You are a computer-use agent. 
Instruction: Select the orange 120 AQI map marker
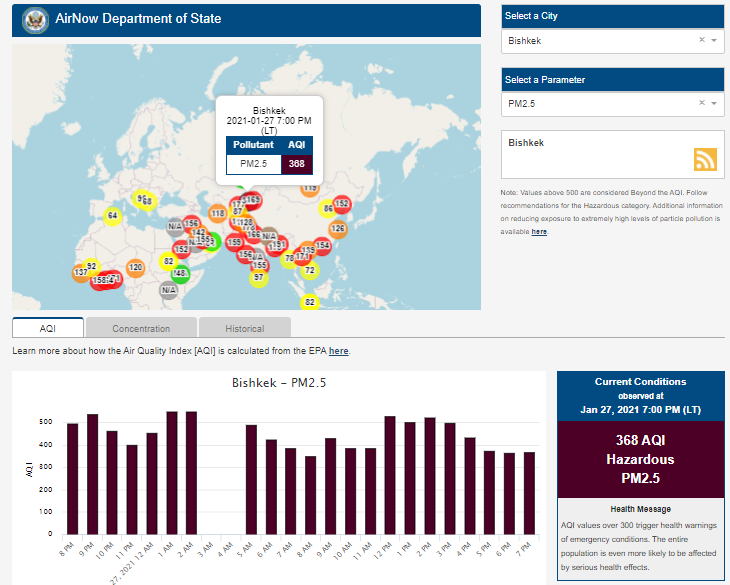[x=135, y=267]
